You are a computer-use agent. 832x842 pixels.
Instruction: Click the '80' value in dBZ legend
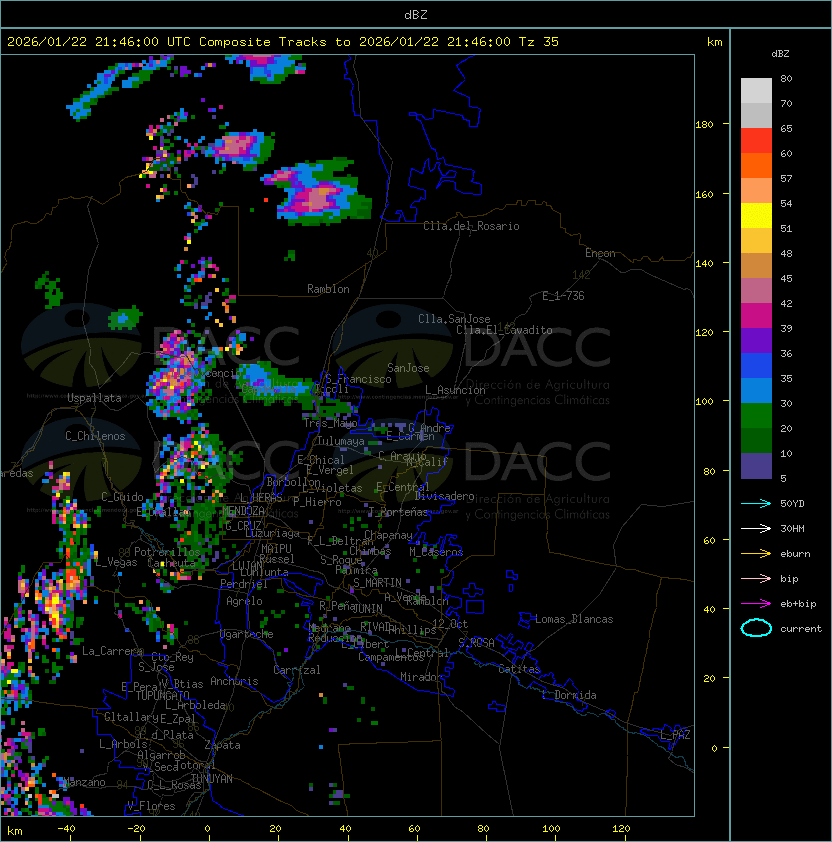[x=786, y=78]
